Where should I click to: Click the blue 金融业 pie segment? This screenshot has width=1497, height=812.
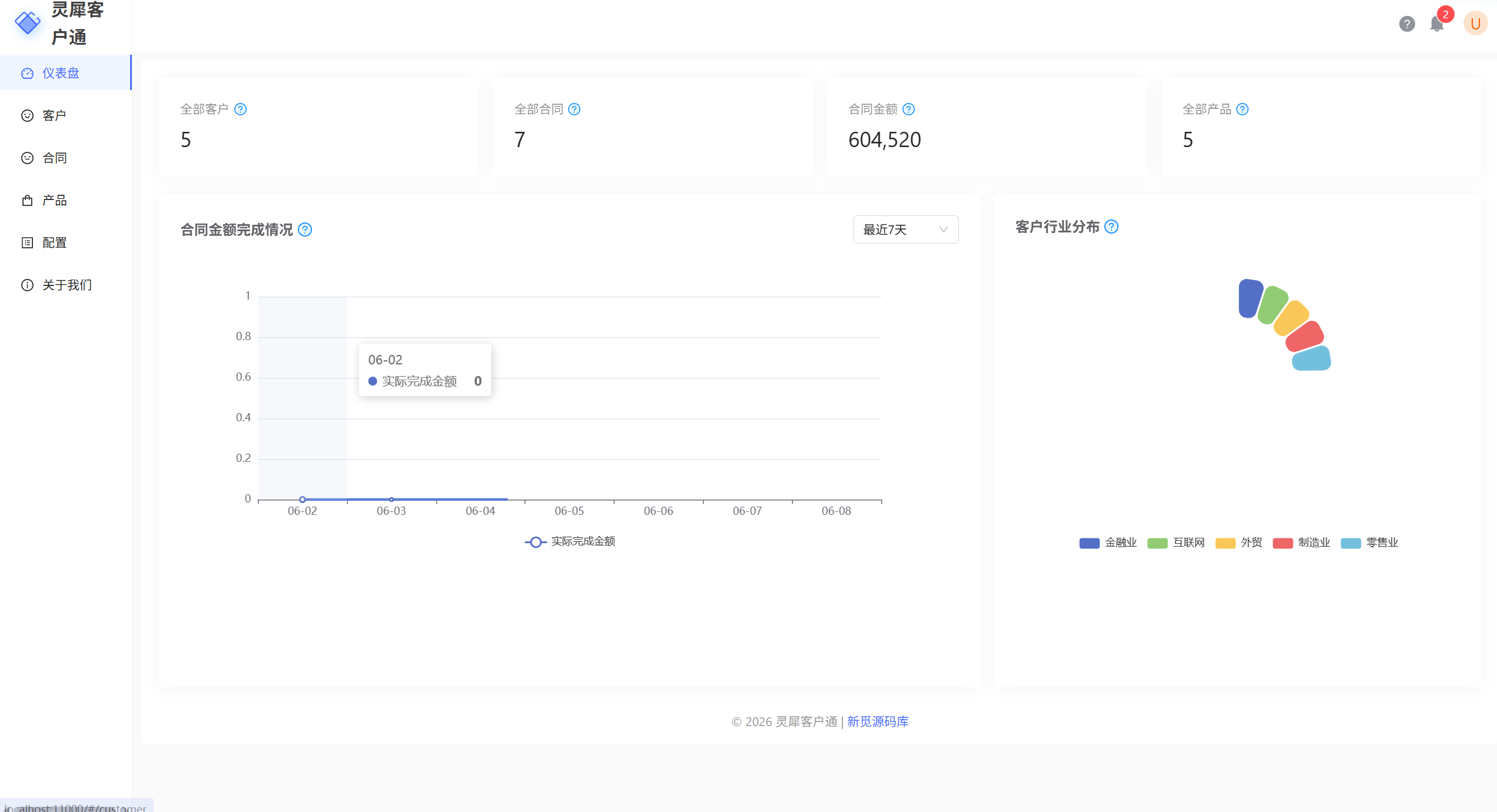click(x=1250, y=298)
